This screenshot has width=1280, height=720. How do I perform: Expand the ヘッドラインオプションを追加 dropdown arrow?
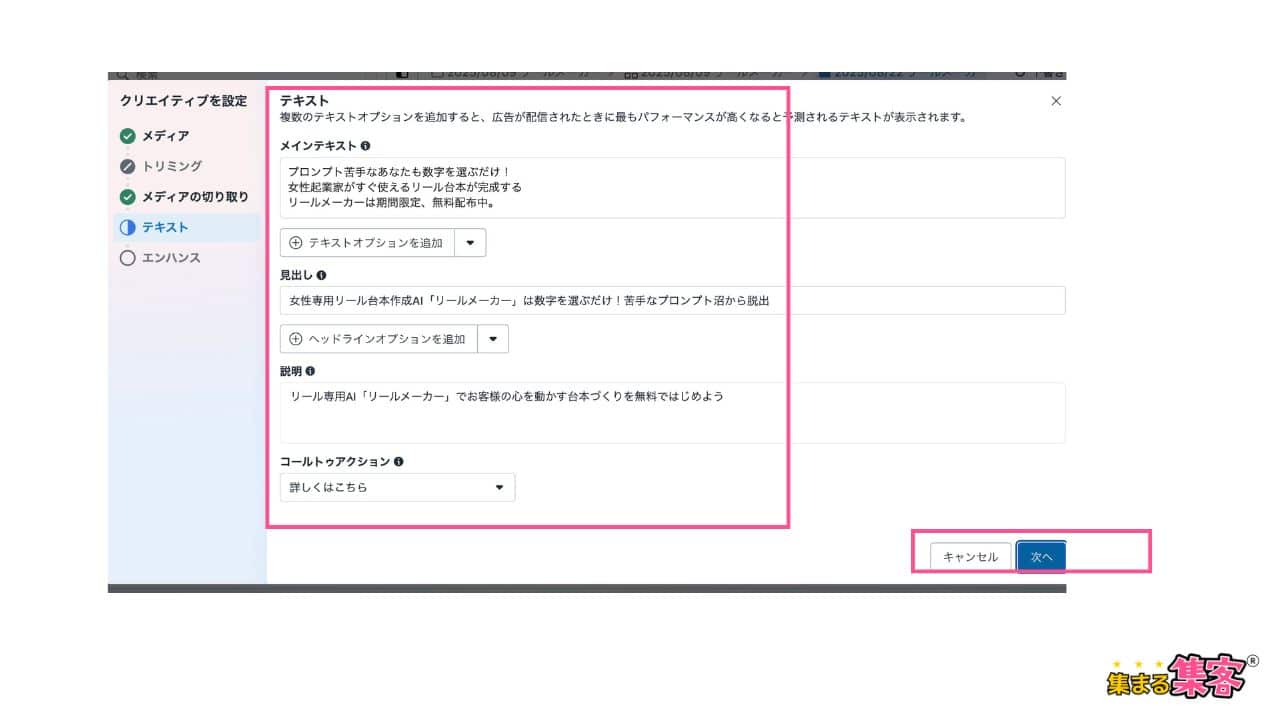point(493,339)
